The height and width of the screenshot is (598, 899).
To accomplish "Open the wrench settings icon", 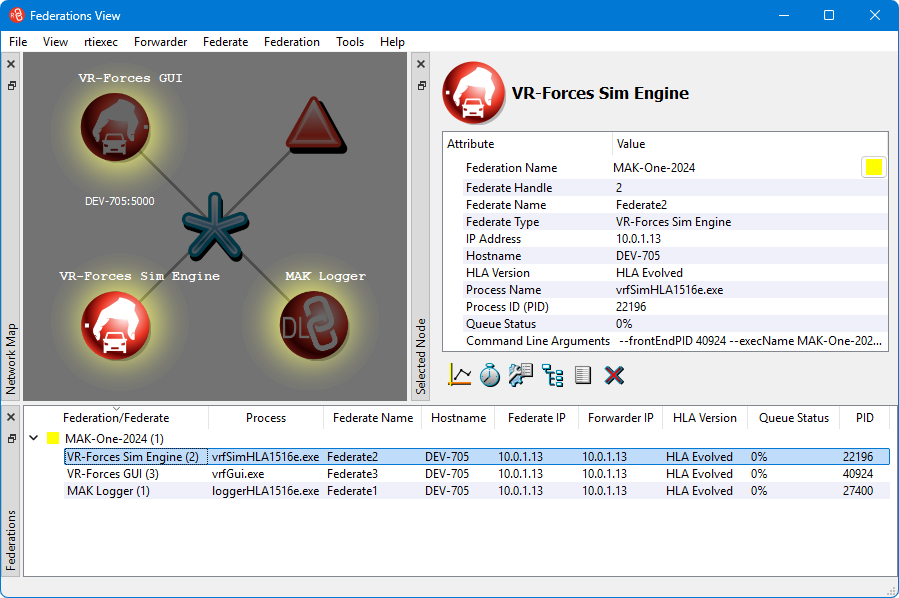I will click(521, 375).
